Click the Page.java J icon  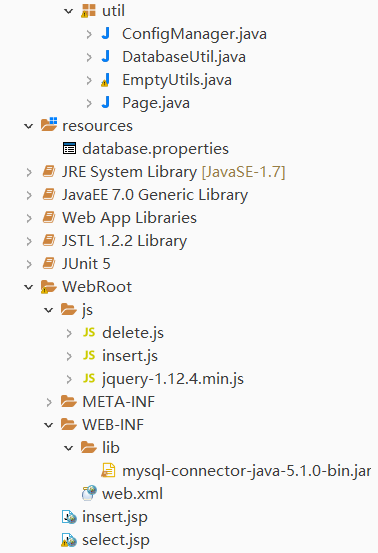coord(106,103)
